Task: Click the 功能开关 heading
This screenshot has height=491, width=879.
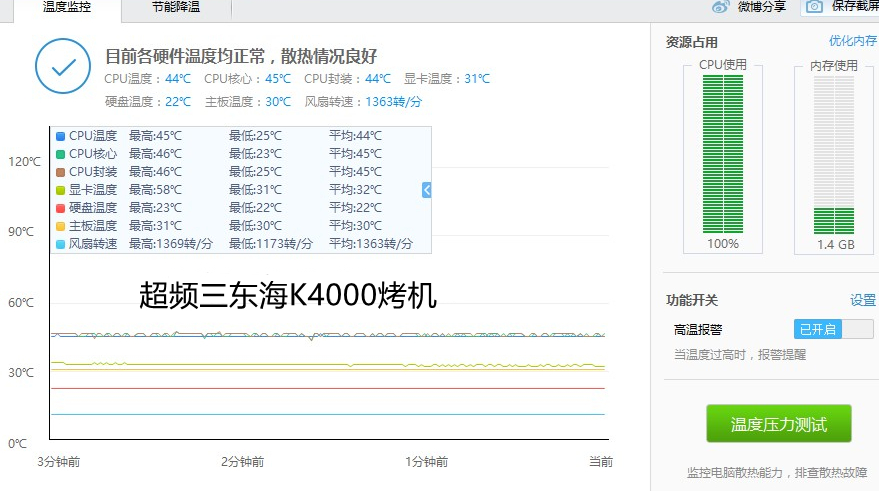Action: tap(692, 300)
